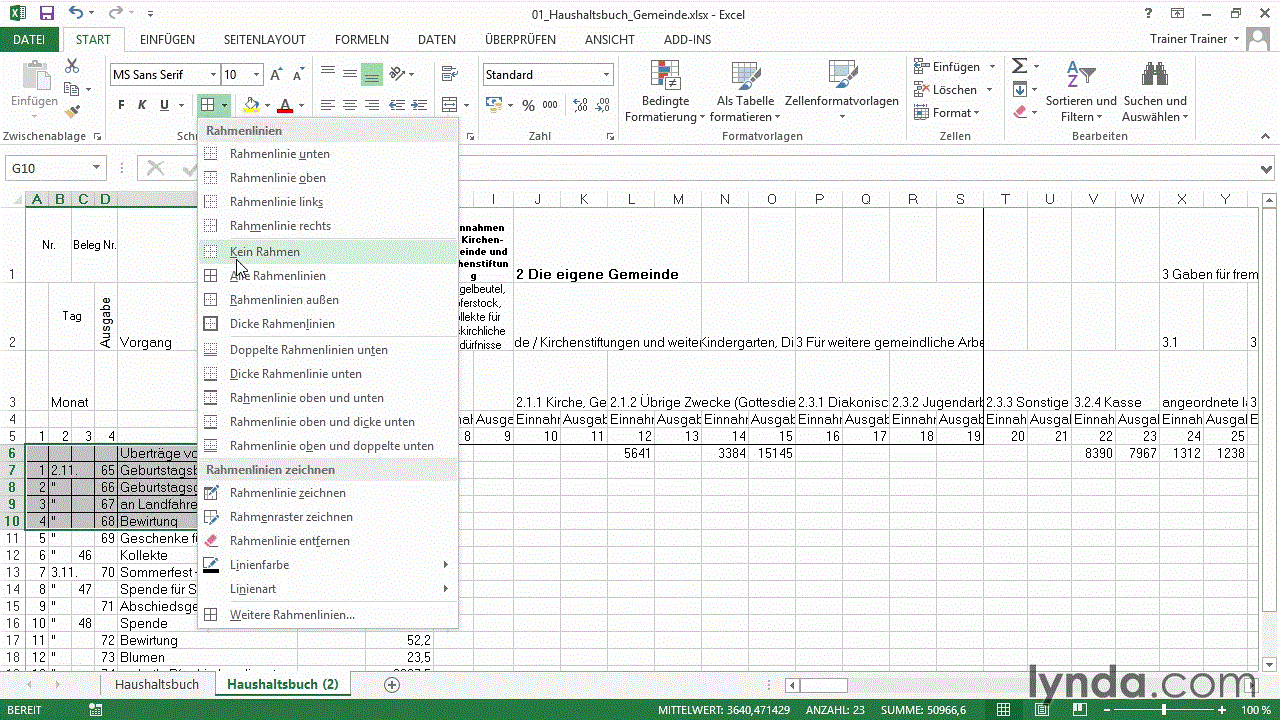Open the font size 10 dropdown
Screen dimensions: 1280x720
[x=257, y=75]
